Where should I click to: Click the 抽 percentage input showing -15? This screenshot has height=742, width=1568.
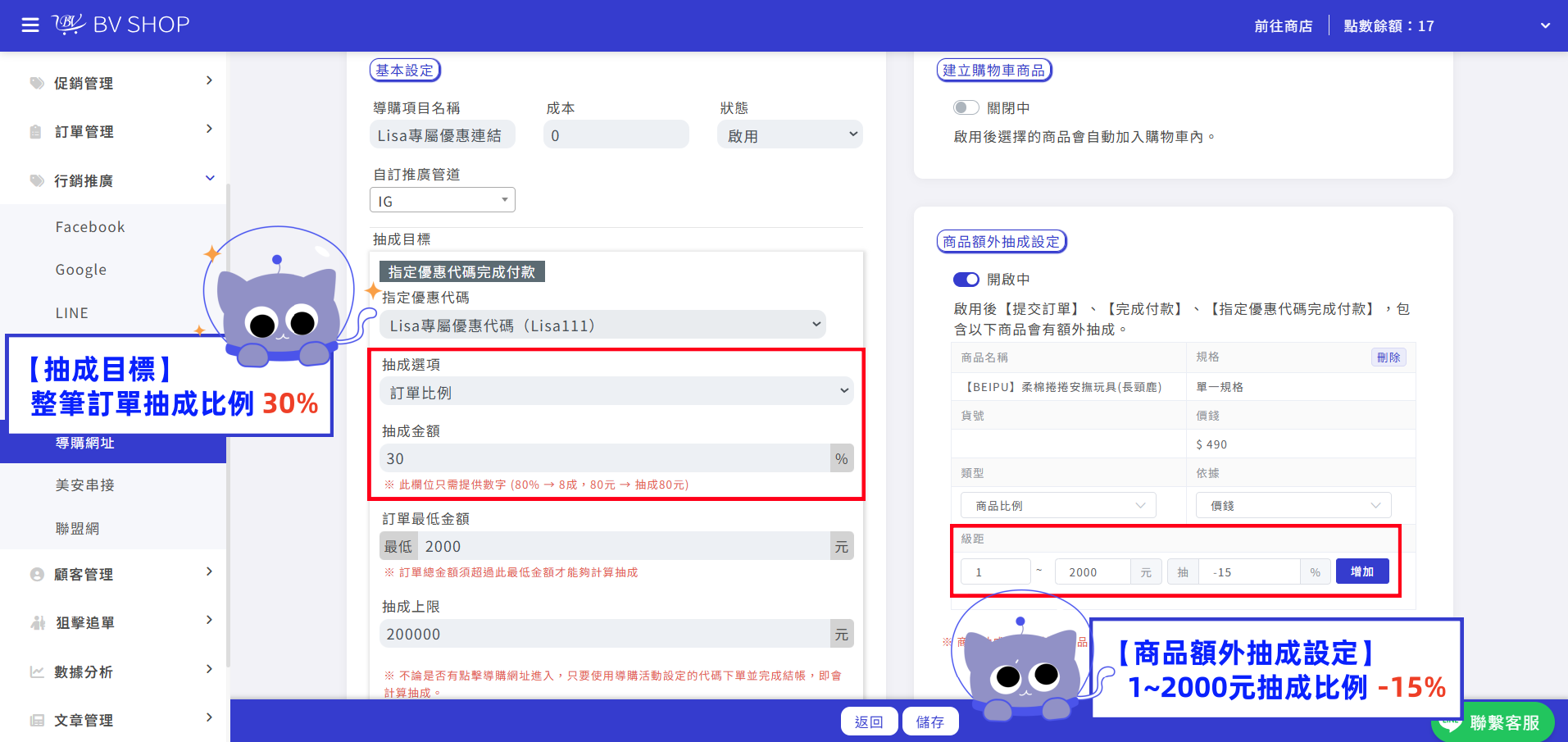point(1249,571)
